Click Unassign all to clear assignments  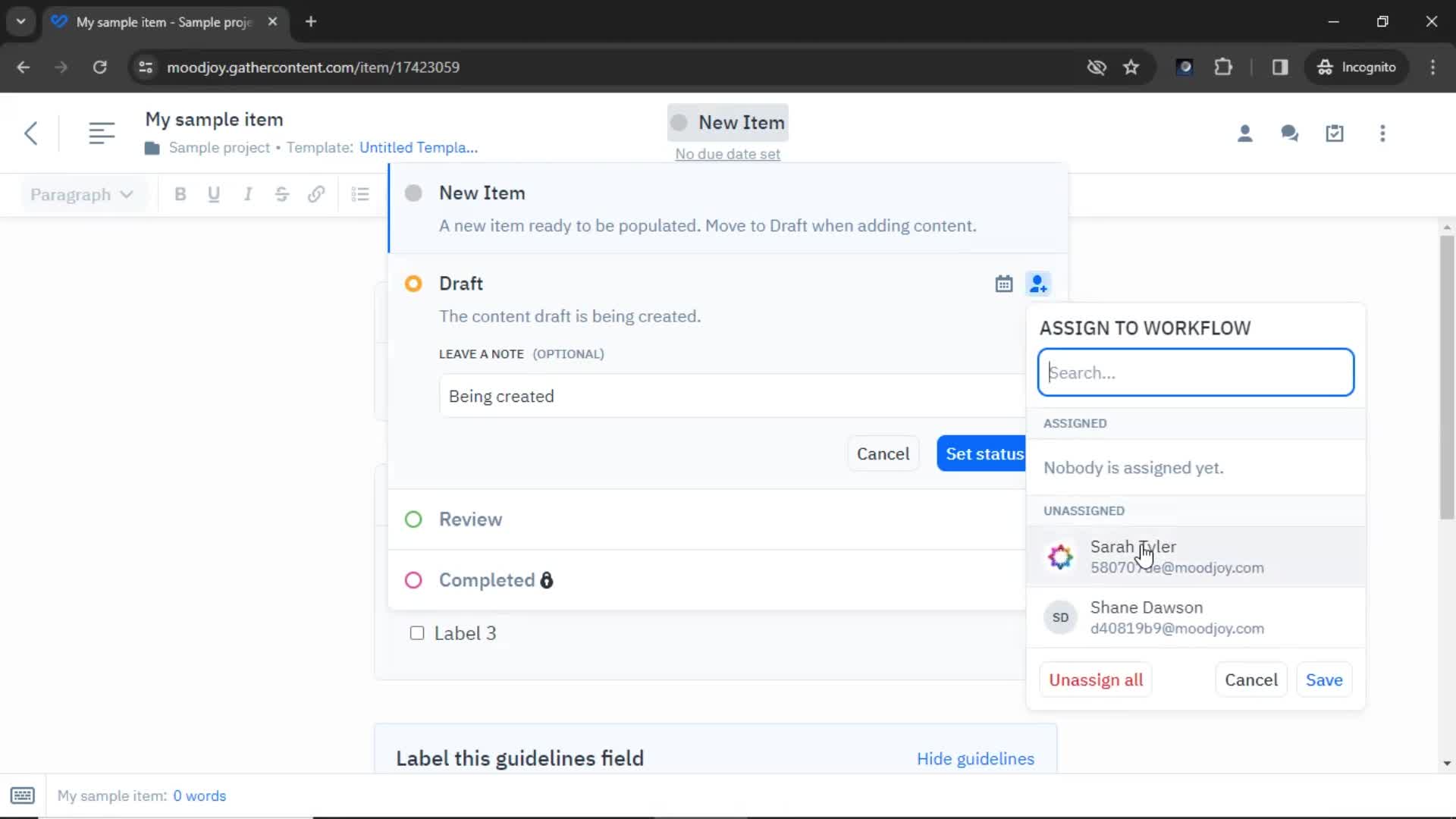[1096, 679]
